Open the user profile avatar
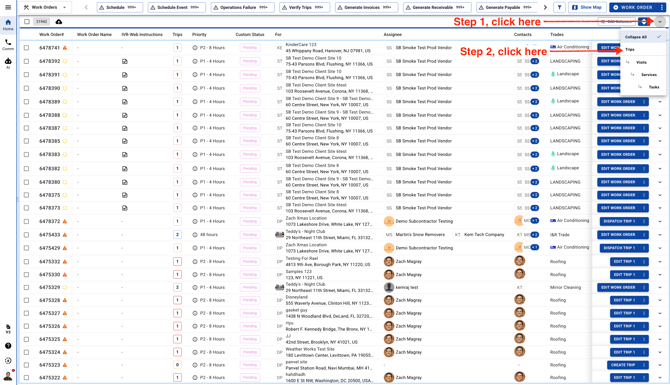 [8, 376]
